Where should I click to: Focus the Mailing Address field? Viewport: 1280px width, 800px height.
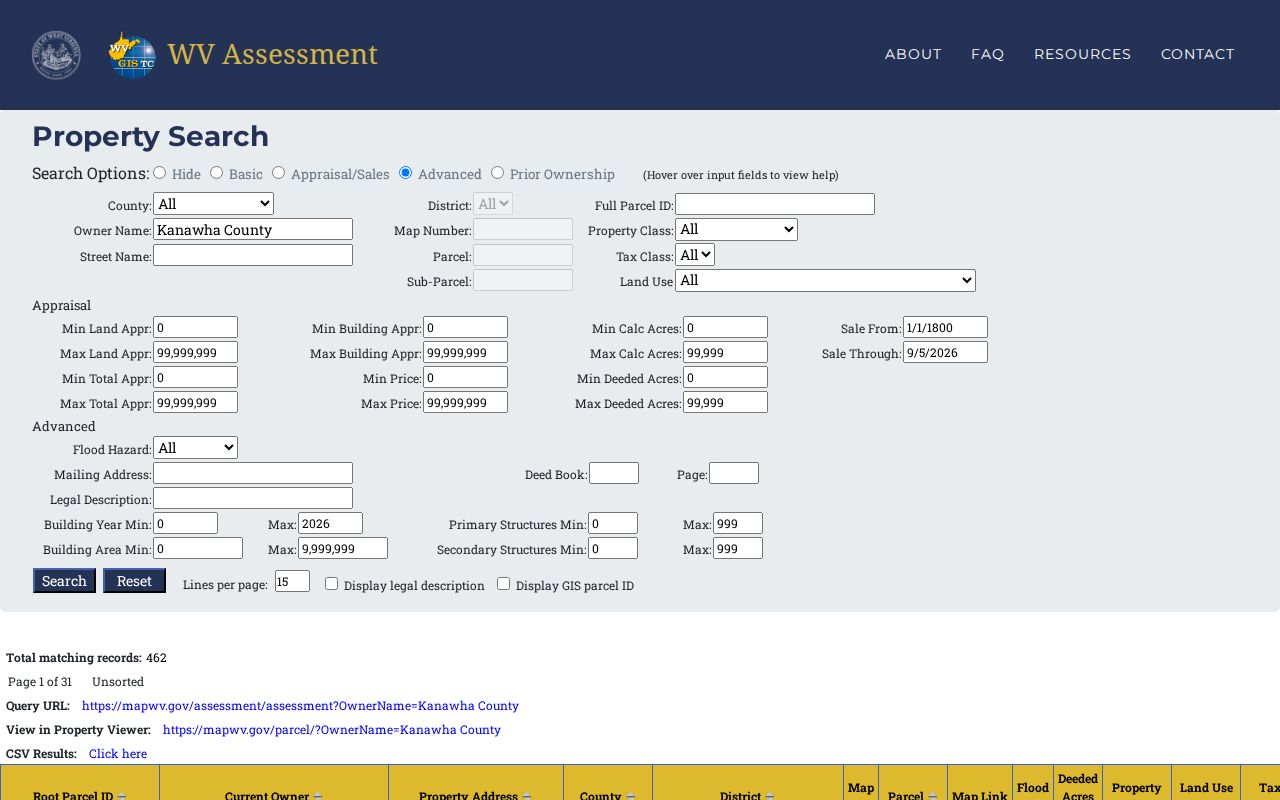(x=253, y=473)
